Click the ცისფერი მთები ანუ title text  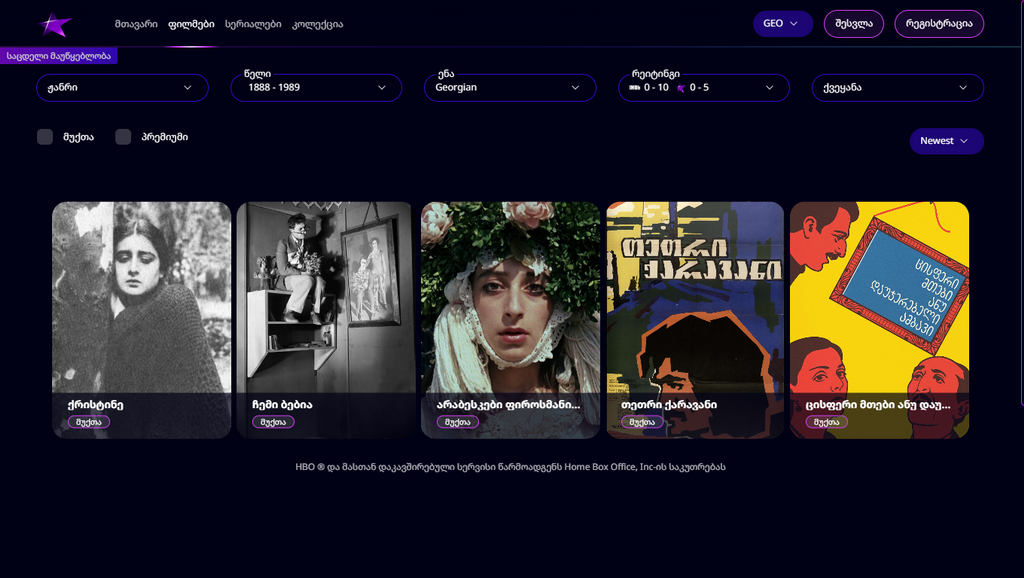pyautogui.click(x=878, y=405)
